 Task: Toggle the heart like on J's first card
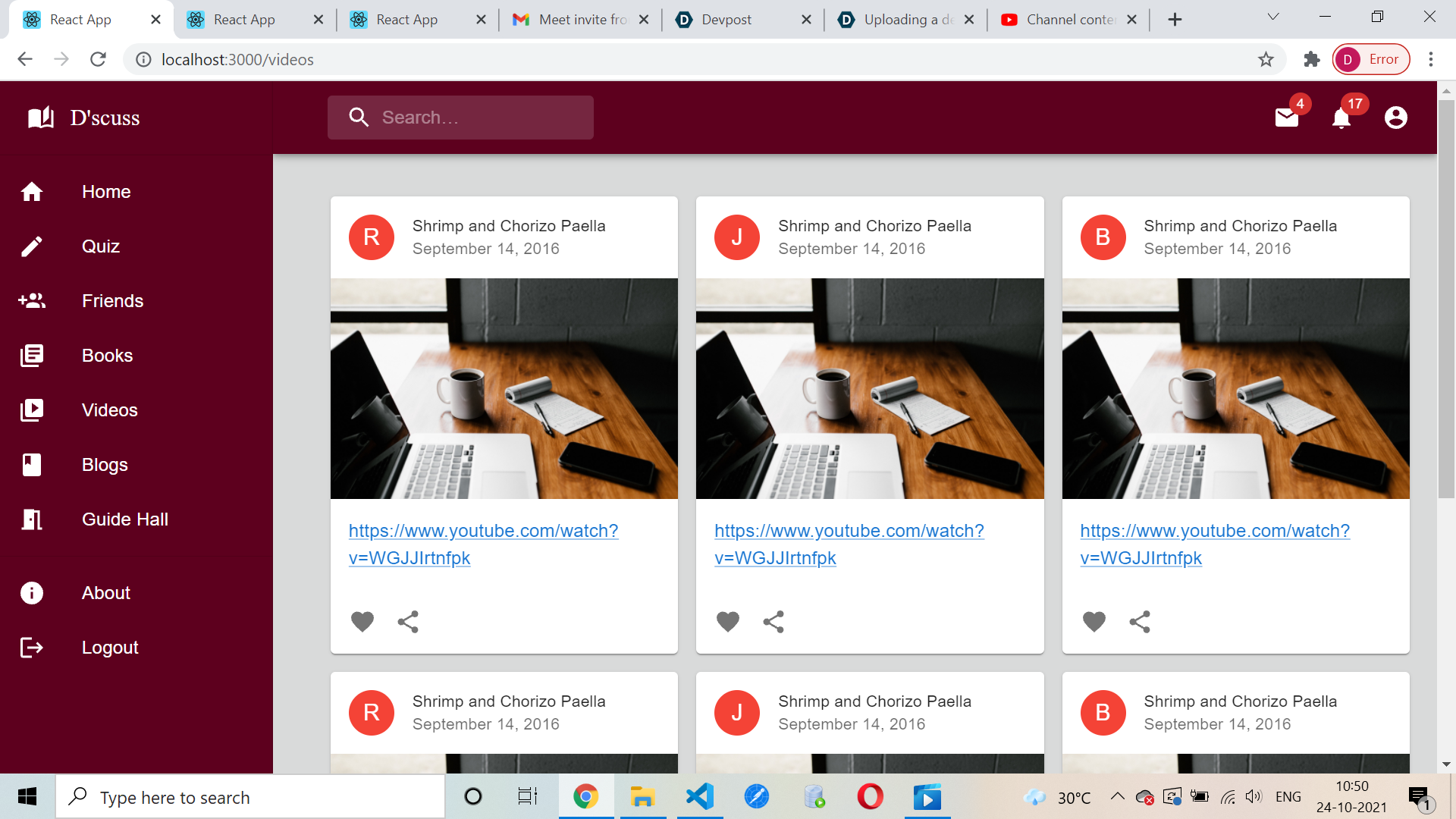tap(728, 622)
